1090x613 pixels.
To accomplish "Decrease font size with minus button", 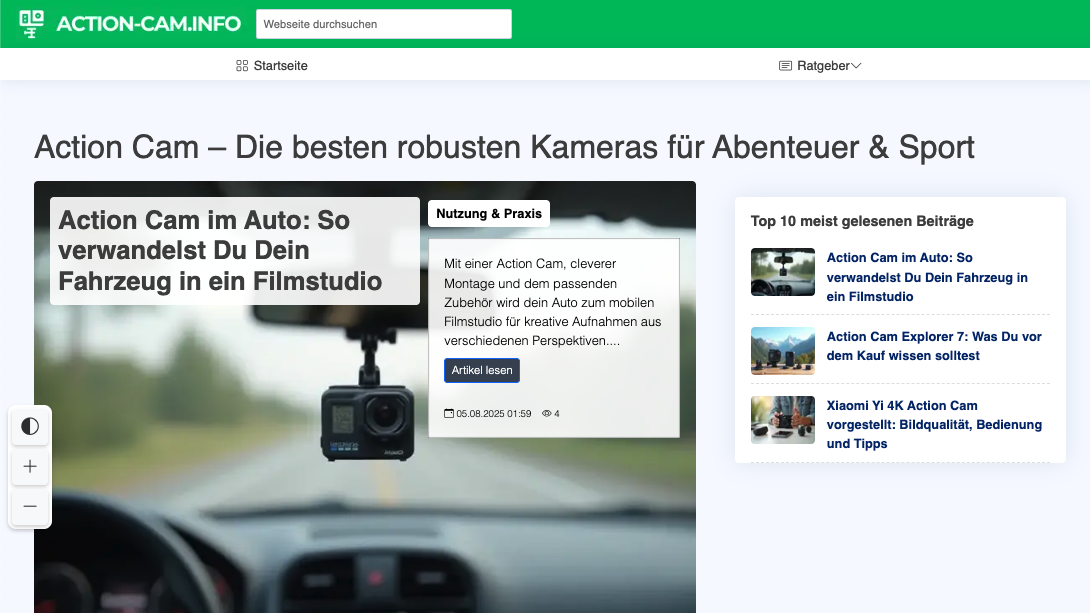I will tap(30, 507).
